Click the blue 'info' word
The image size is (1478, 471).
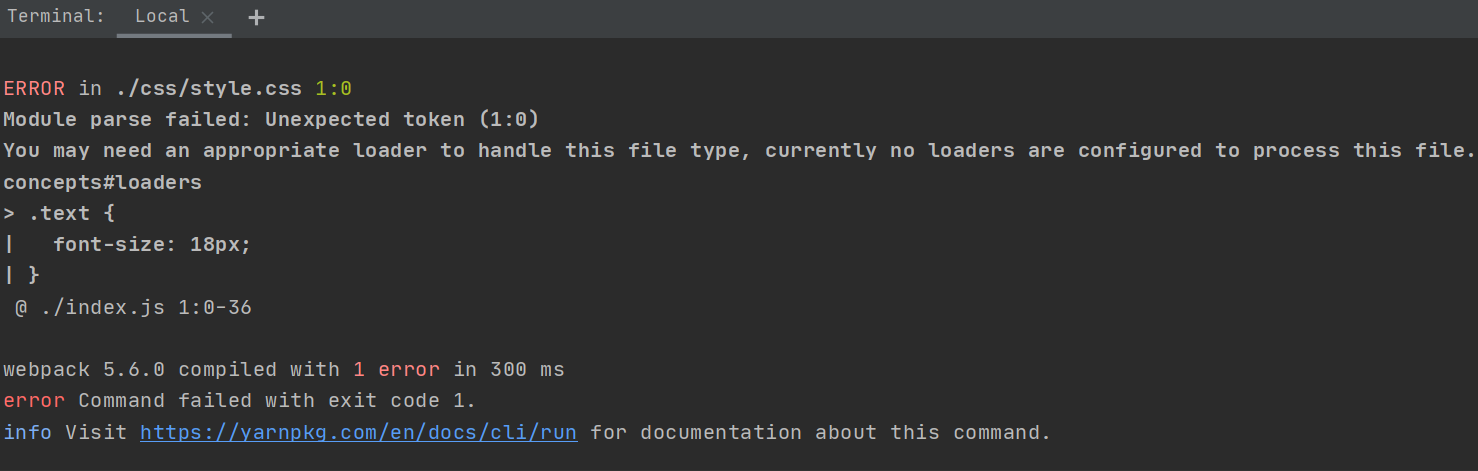click(28, 433)
